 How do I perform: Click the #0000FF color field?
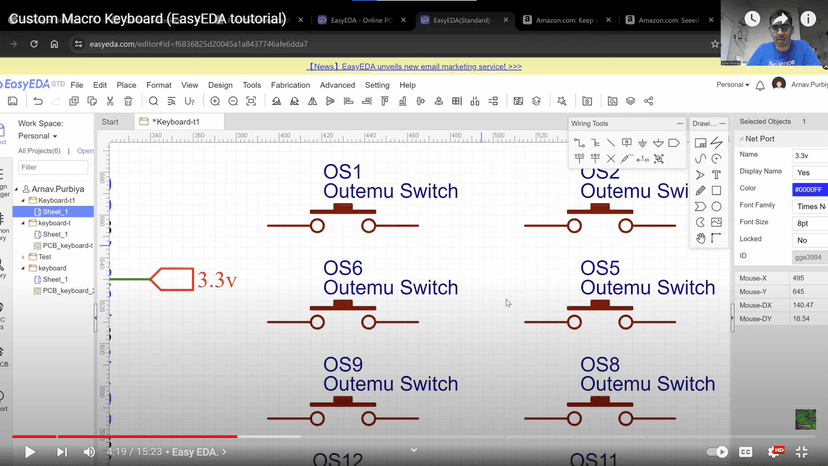(809, 189)
